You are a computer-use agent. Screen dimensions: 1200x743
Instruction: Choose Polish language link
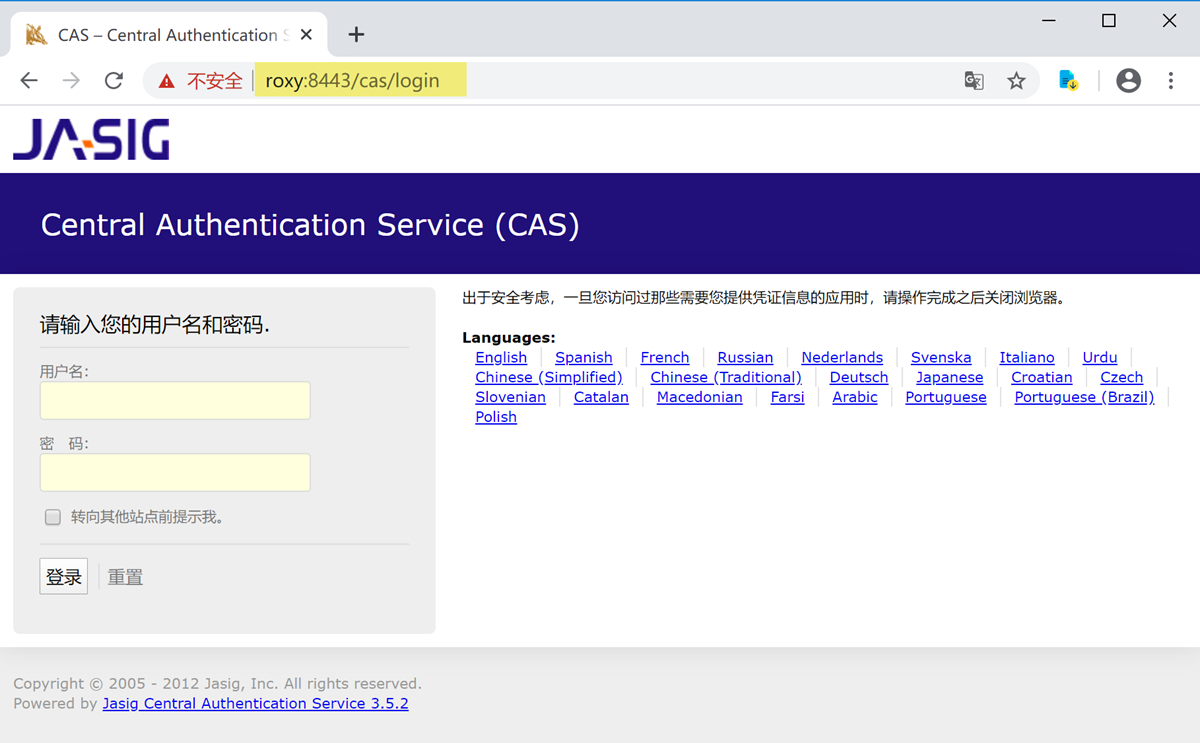[496, 417]
